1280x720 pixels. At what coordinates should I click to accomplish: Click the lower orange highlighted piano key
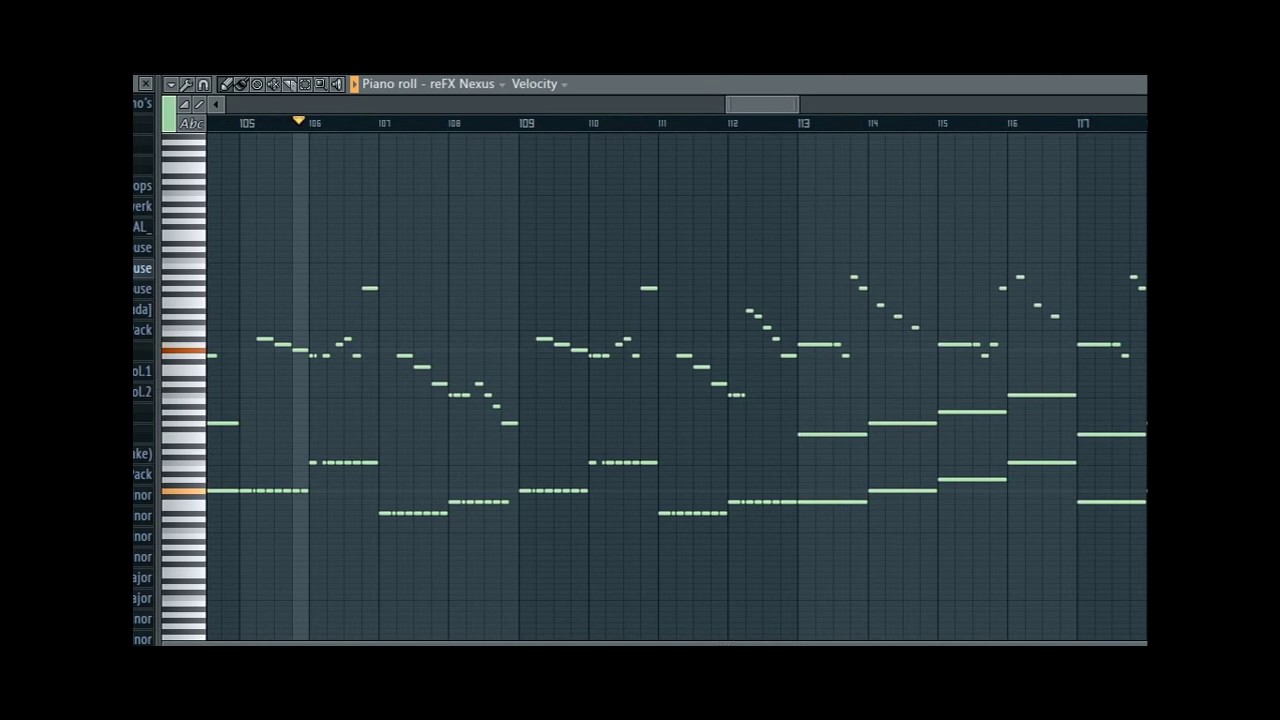[184, 491]
